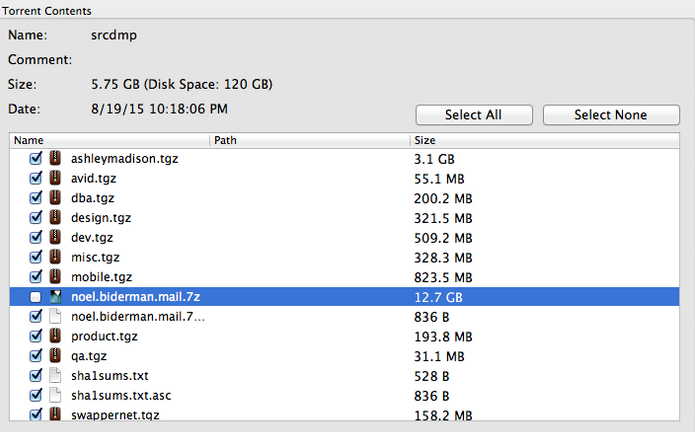The height and width of the screenshot is (432, 695).
Task: Click the dba.tgz archive file icon
Action: (55, 198)
